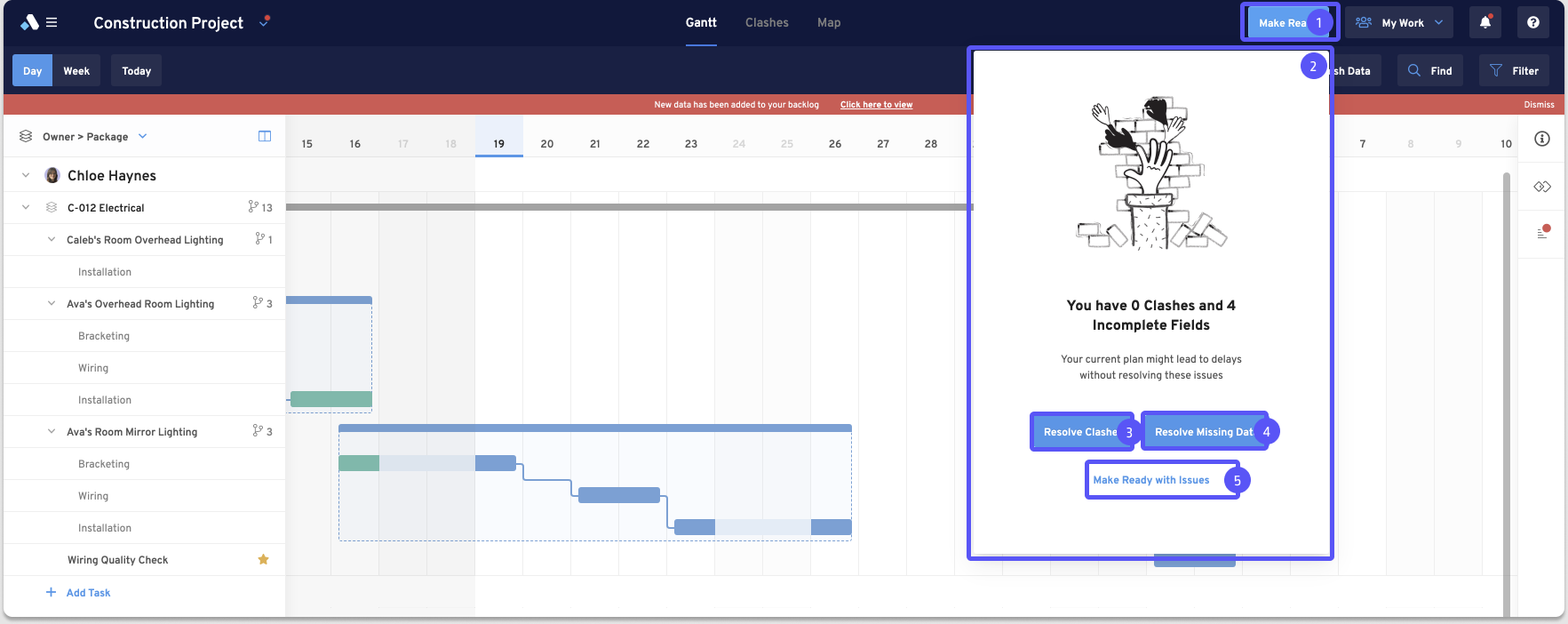Dismiss the backlog notification banner
This screenshot has width=1568, height=624.
point(1539,105)
